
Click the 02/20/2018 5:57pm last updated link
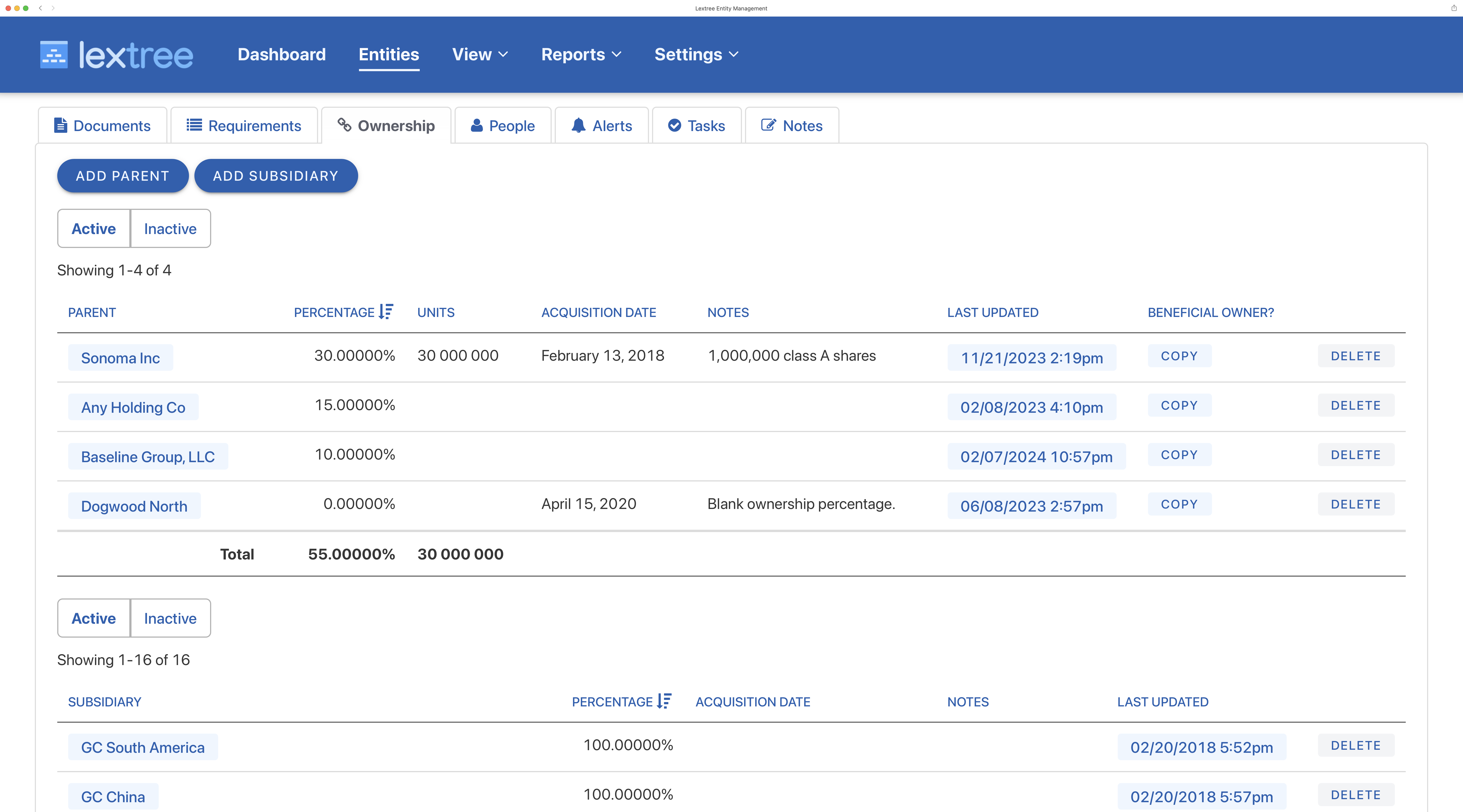coord(1202,797)
